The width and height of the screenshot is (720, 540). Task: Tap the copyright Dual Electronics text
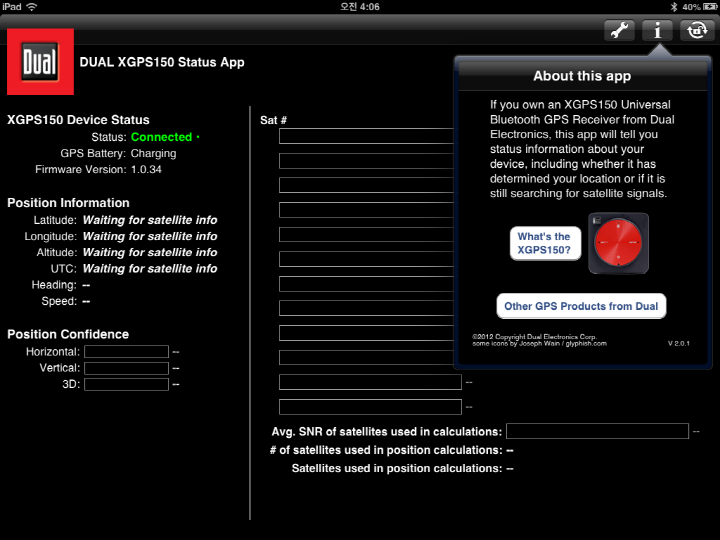click(x=534, y=337)
